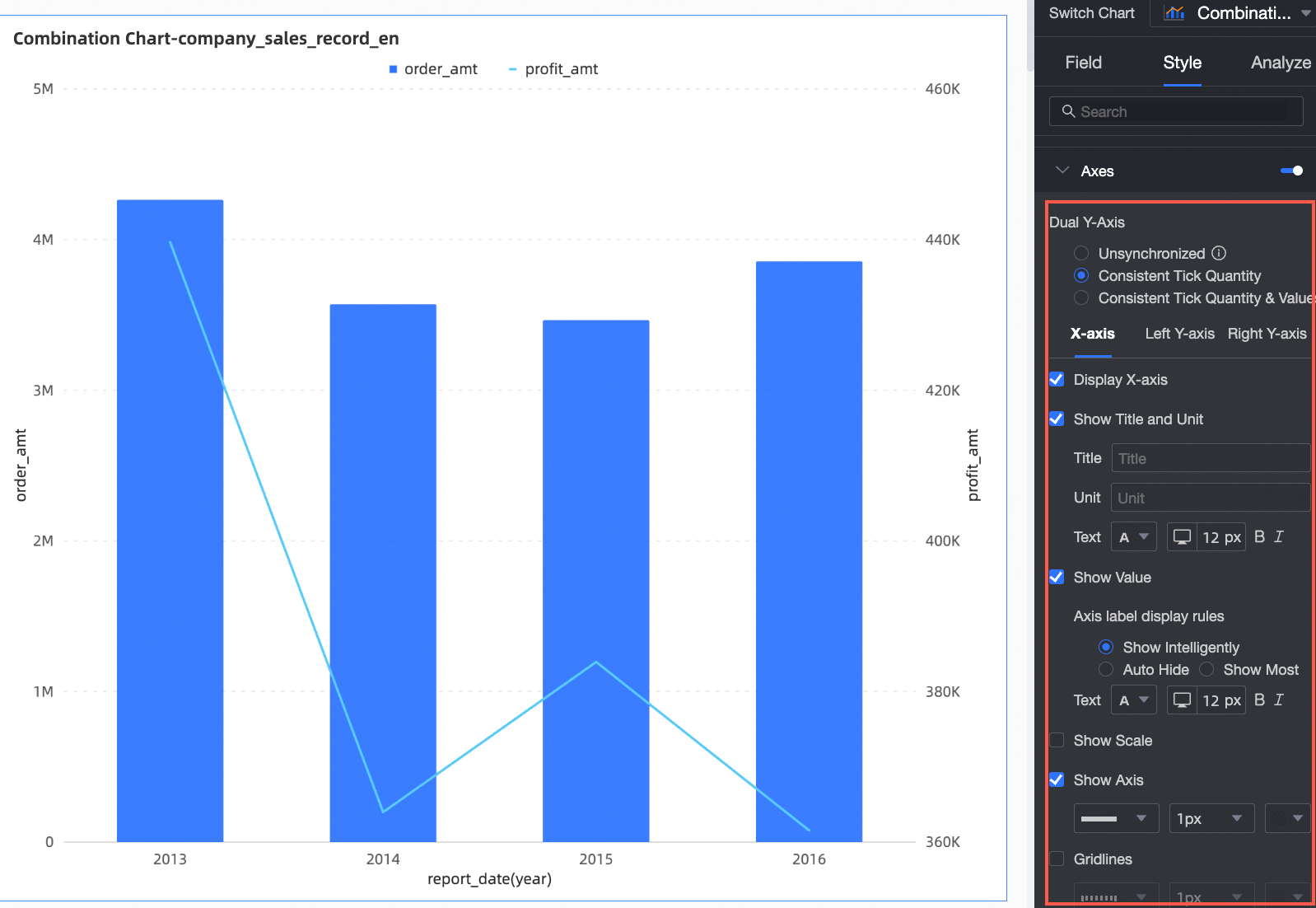Image resolution: width=1316 pixels, height=908 pixels.
Task: Click monitor icon beside title text size
Action: click(1182, 537)
